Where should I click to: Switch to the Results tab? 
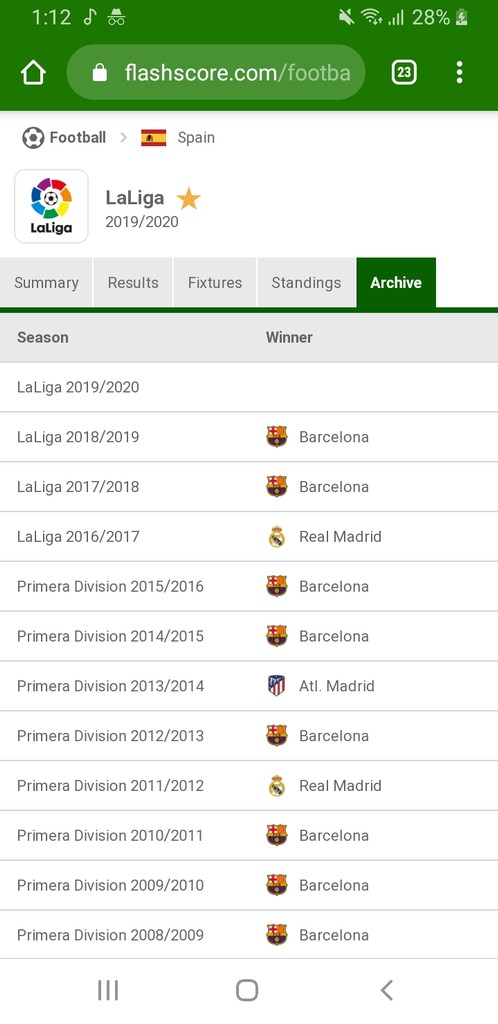coord(133,283)
